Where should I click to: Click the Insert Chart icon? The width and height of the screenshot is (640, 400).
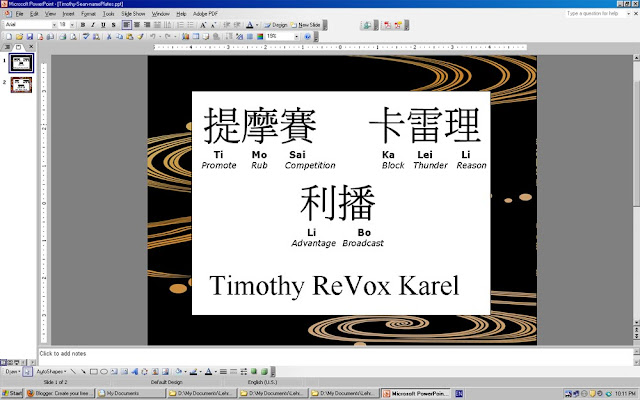click(x=185, y=37)
